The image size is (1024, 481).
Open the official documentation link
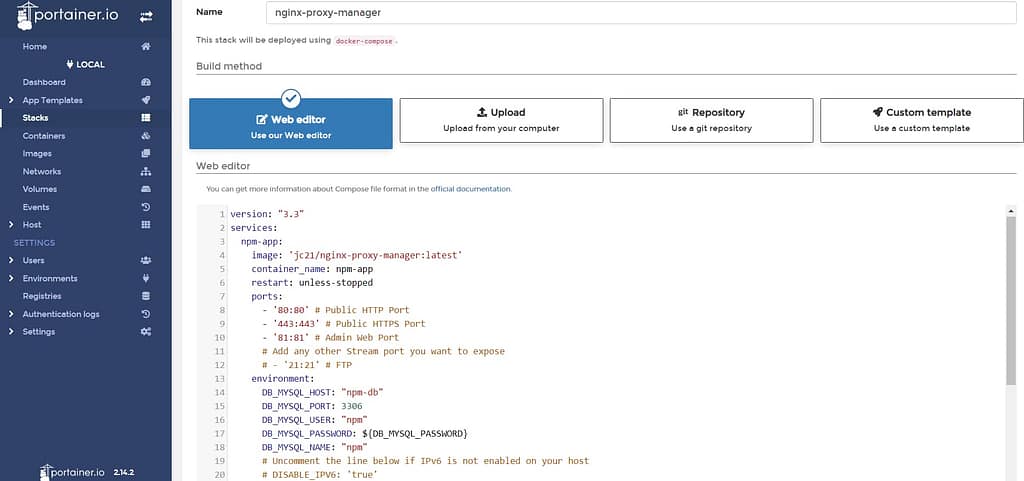click(x=470, y=188)
